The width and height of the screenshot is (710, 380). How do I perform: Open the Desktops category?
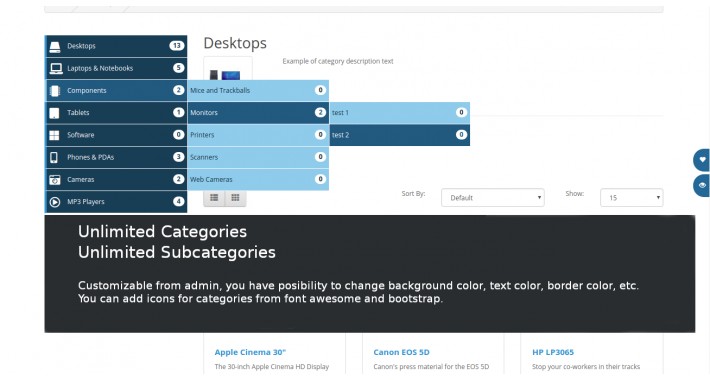pyautogui.click(x=116, y=46)
